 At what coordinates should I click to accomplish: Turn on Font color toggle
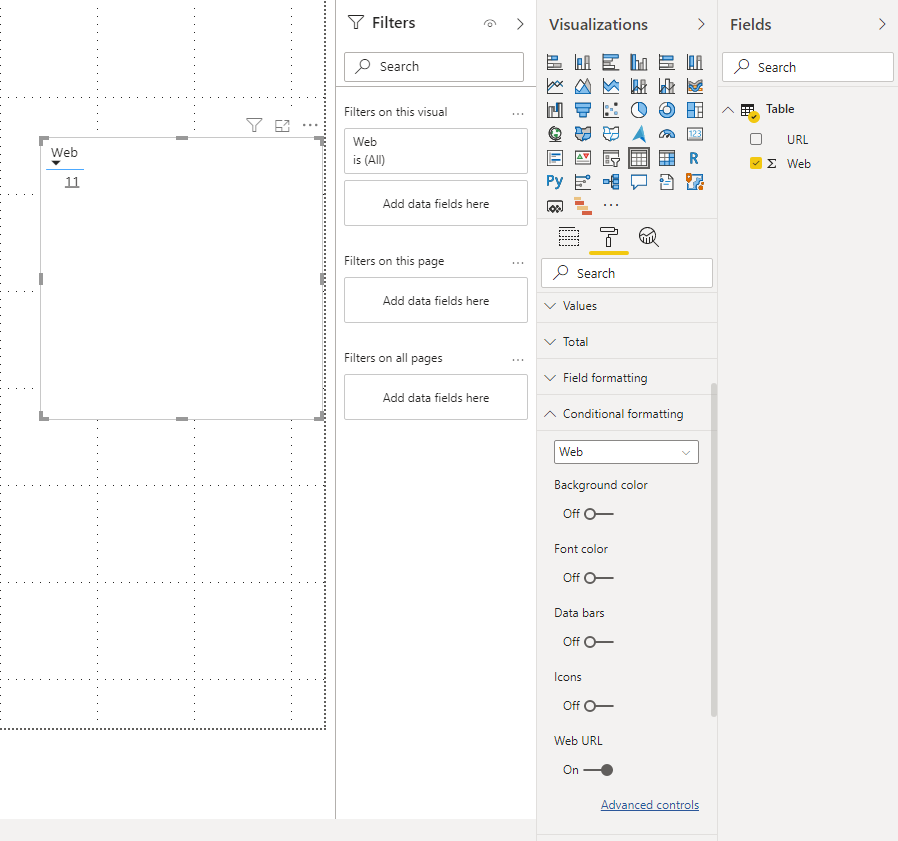pyautogui.click(x=598, y=578)
